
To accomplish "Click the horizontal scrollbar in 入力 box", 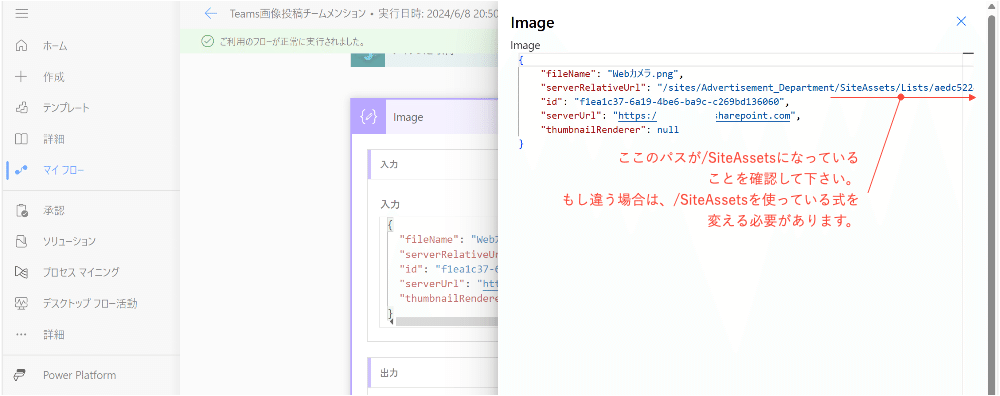I will point(446,321).
